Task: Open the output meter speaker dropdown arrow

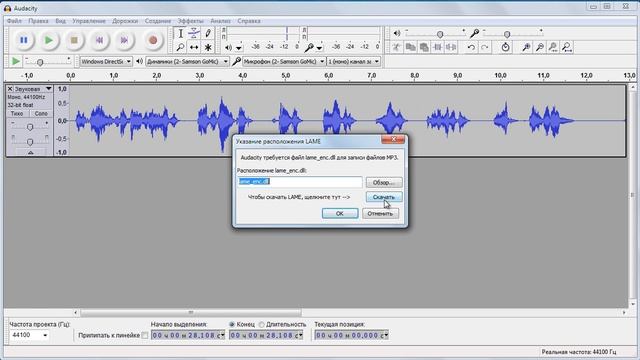Action: click(239, 48)
